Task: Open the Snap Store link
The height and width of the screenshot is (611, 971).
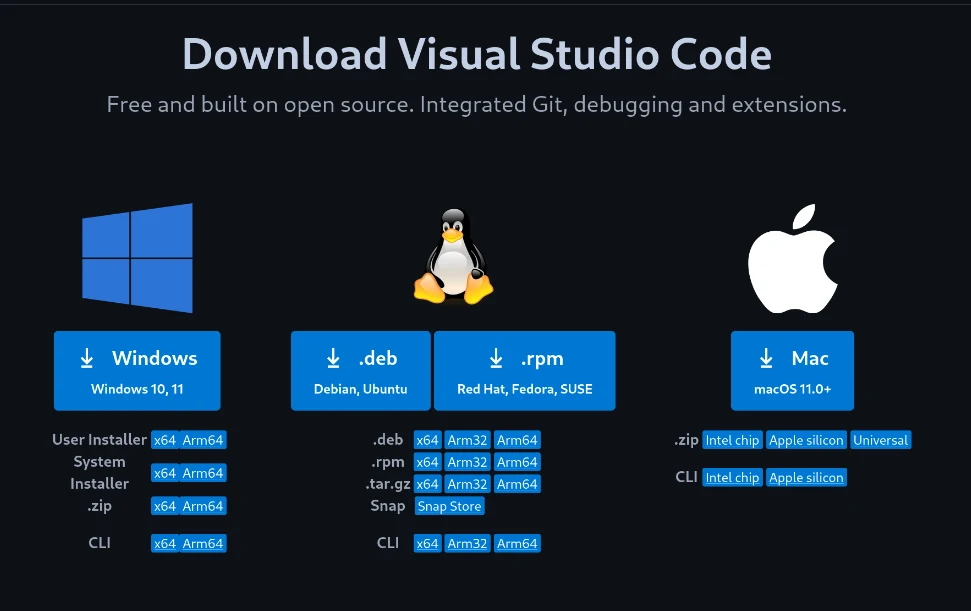Action: (x=449, y=506)
